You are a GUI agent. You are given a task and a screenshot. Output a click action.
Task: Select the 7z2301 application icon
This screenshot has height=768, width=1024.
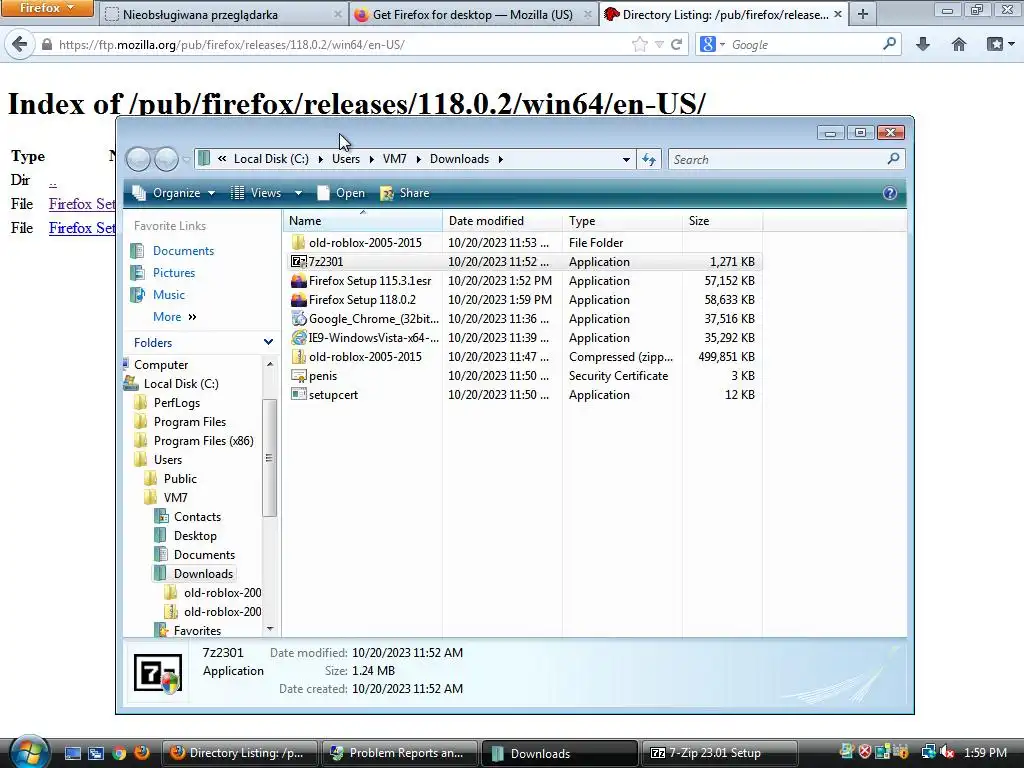click(298, 262)
